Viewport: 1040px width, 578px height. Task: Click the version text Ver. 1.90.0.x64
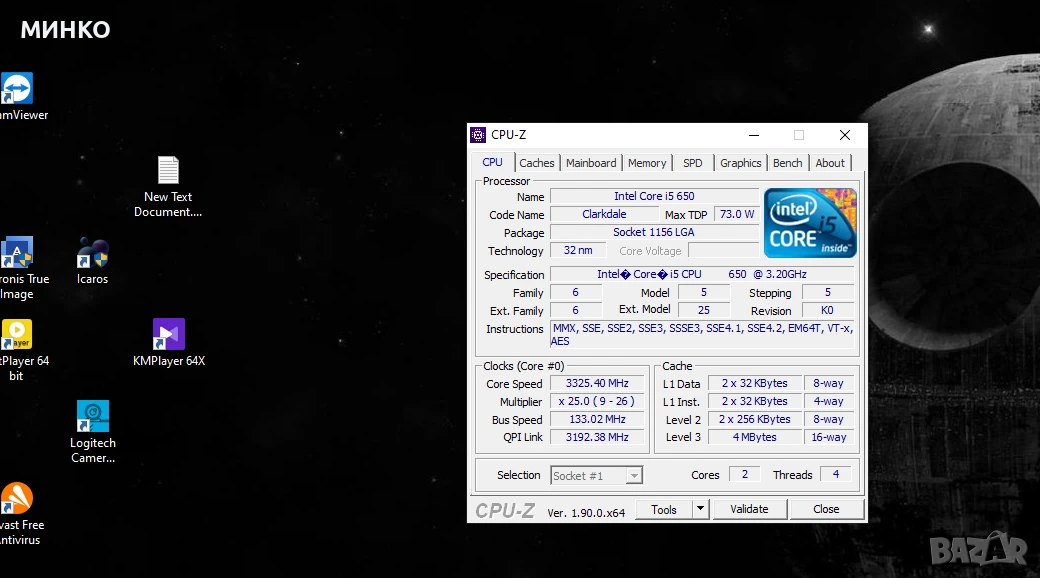[x=586, y=513]
